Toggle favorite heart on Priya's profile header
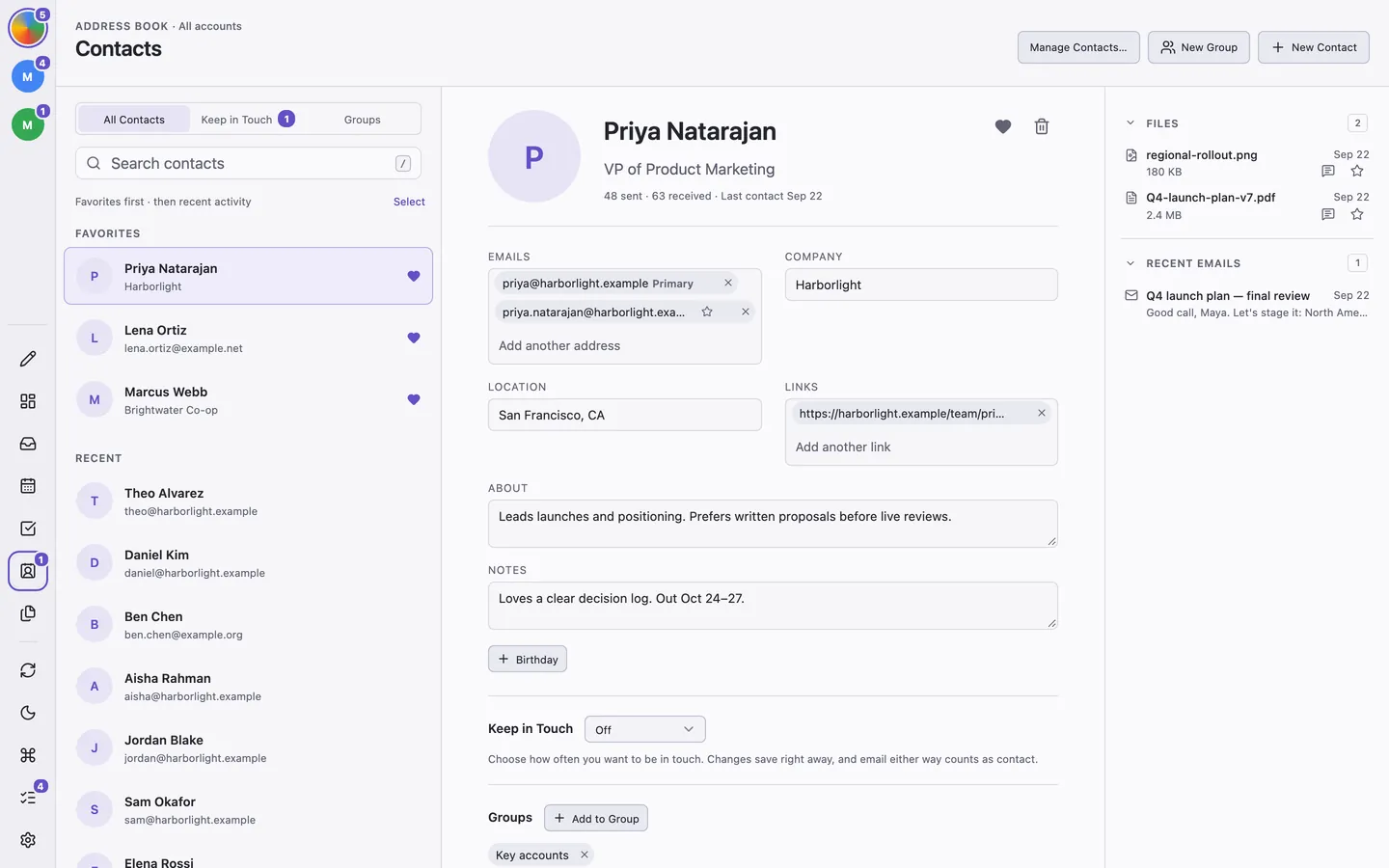Screen dimensions: 1389x868 [x=1003, y=126]
